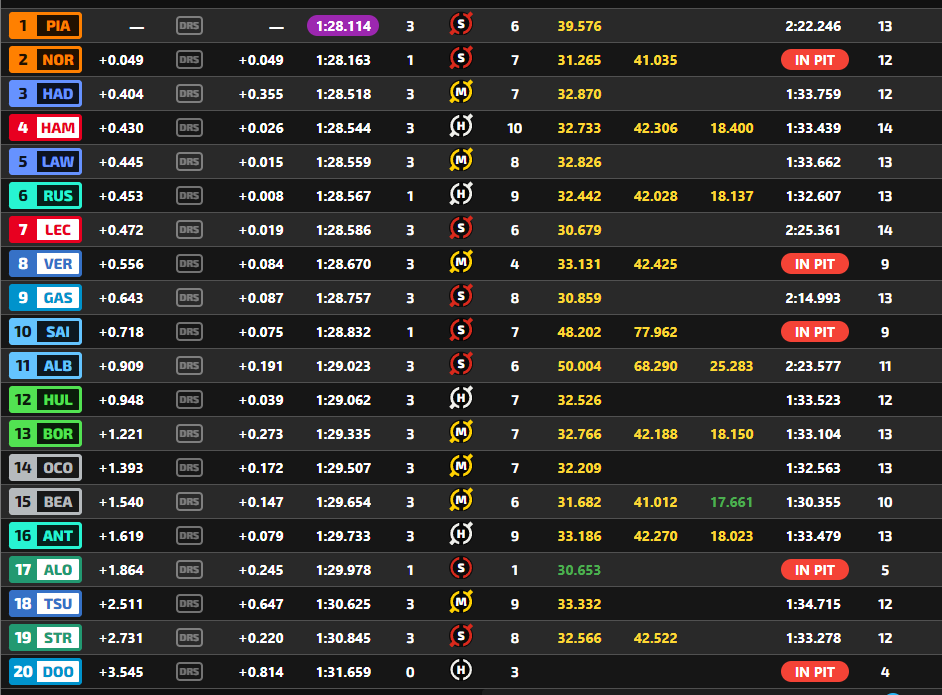The image size is (942, 695).
Task: Click the purple fastest lap time 1:28.114
Action: pos(343,26)
